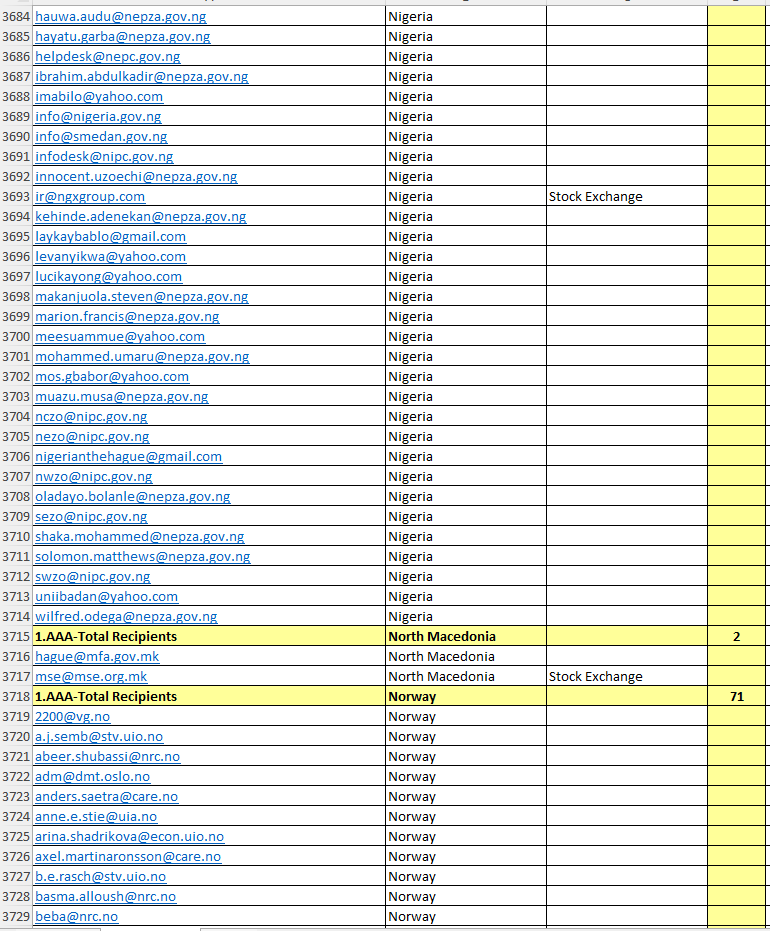Open nczo@nipc.gov.ng link

point(91,417)
